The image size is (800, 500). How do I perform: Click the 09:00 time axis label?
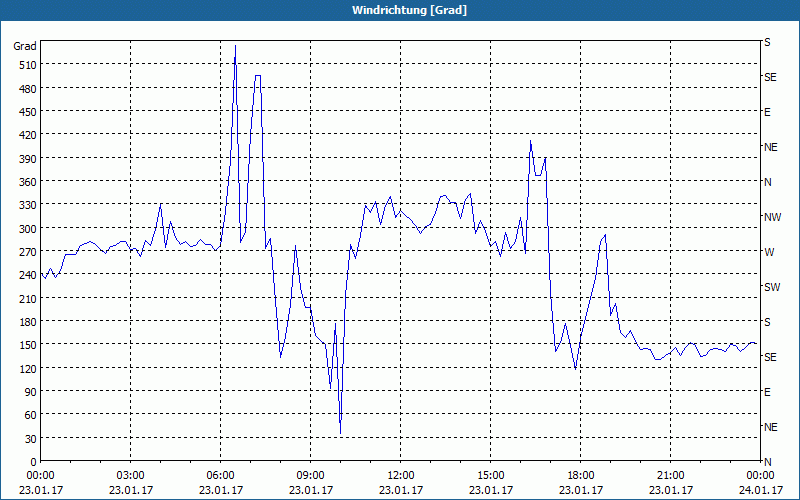[x=311, y=476]
